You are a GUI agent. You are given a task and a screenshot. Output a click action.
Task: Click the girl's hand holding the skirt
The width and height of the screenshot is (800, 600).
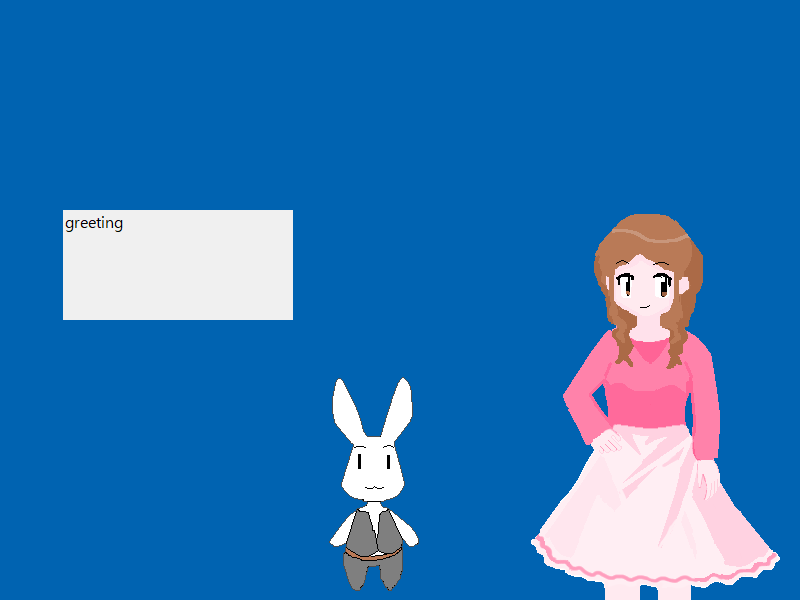click(708, 478)
